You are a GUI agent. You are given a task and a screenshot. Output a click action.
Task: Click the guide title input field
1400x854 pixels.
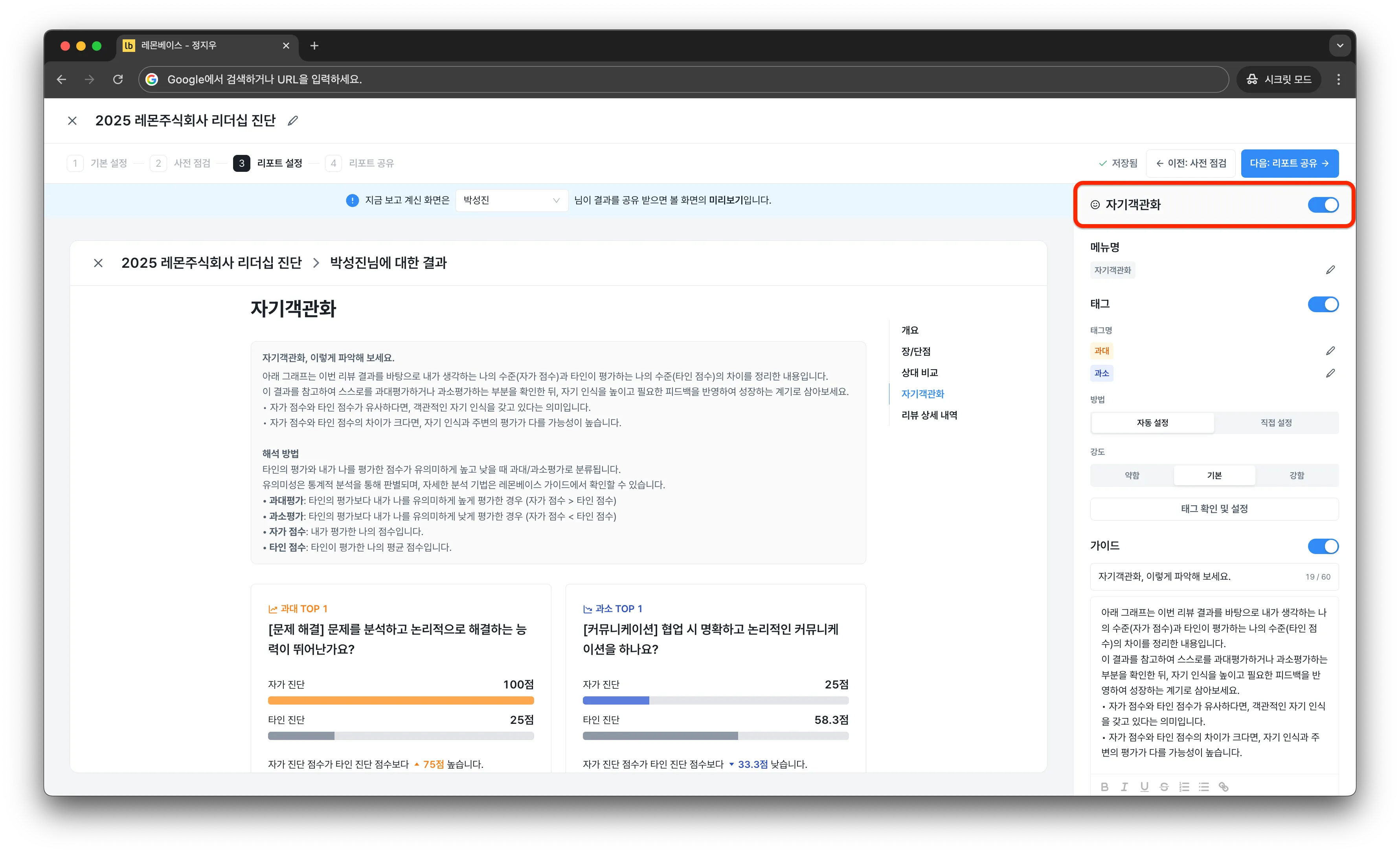tap(1214, 576)
